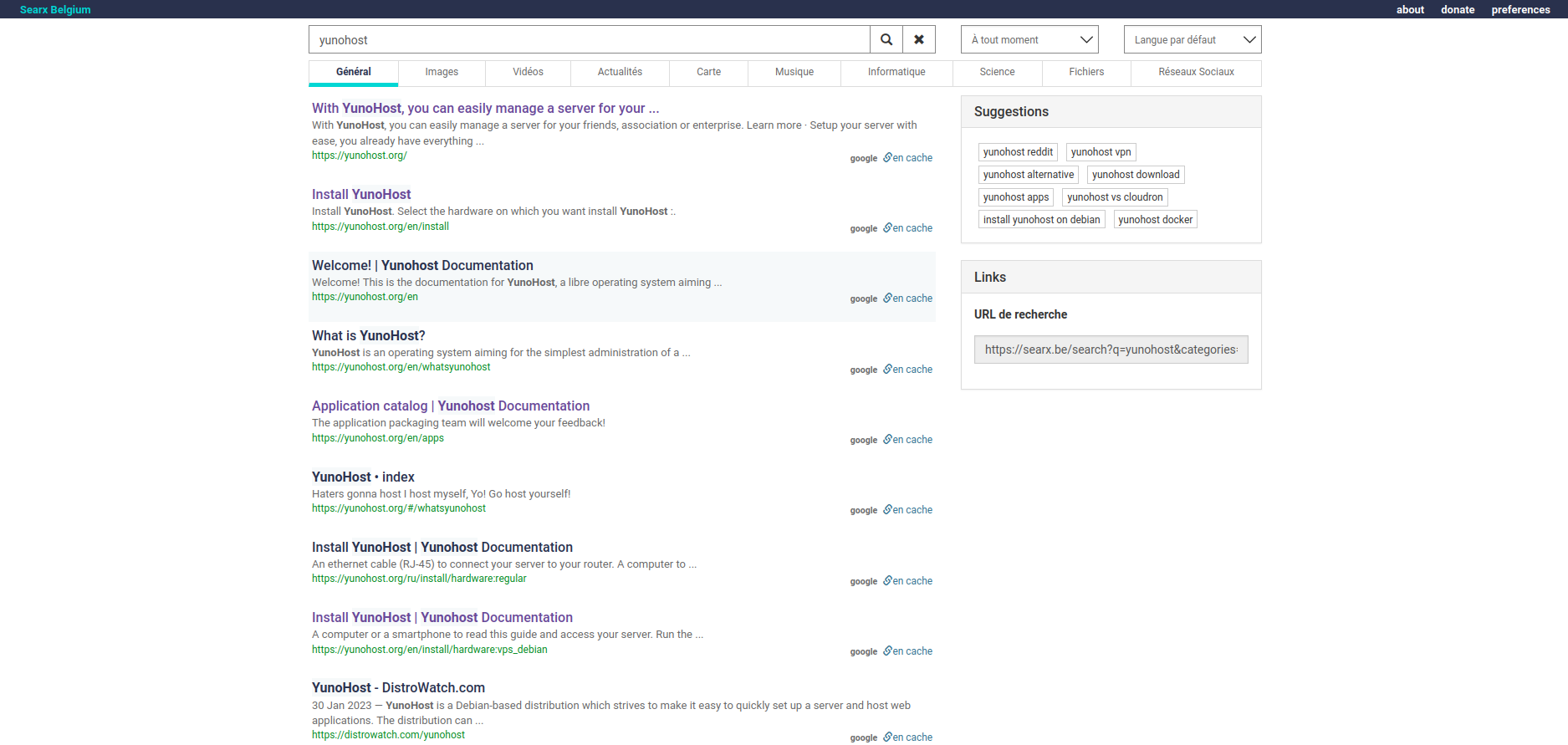Switch to the Musique tab
1568x745 pixels.
794,72
